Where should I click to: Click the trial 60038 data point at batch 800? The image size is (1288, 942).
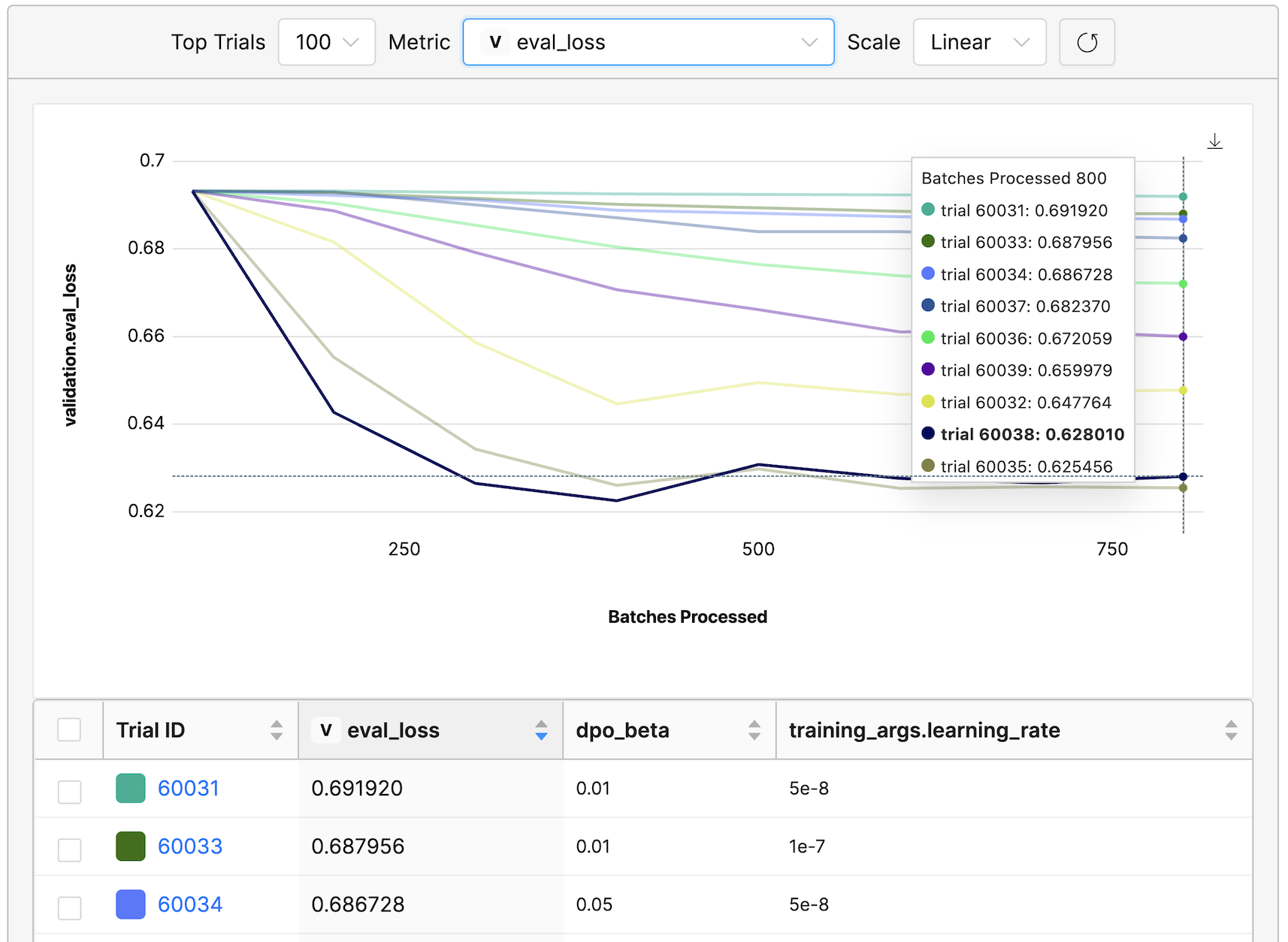[x=1183, y=476]
